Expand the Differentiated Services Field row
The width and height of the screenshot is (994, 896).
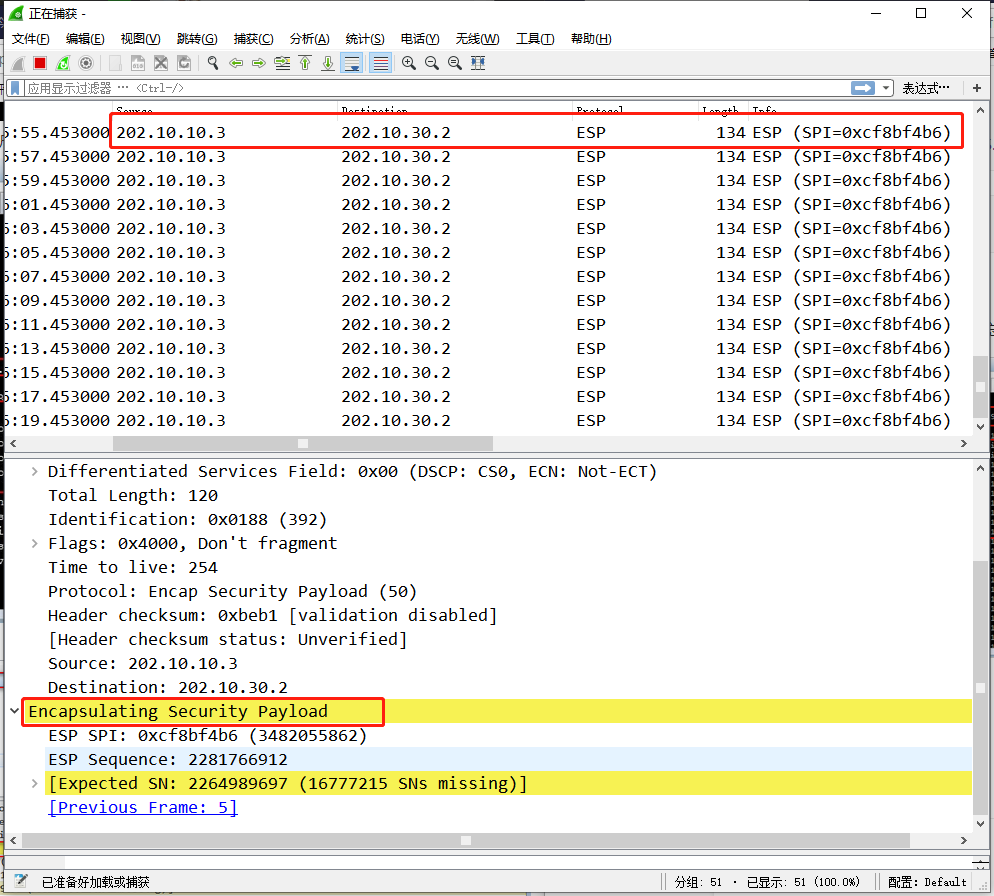(x=35, y=471)
